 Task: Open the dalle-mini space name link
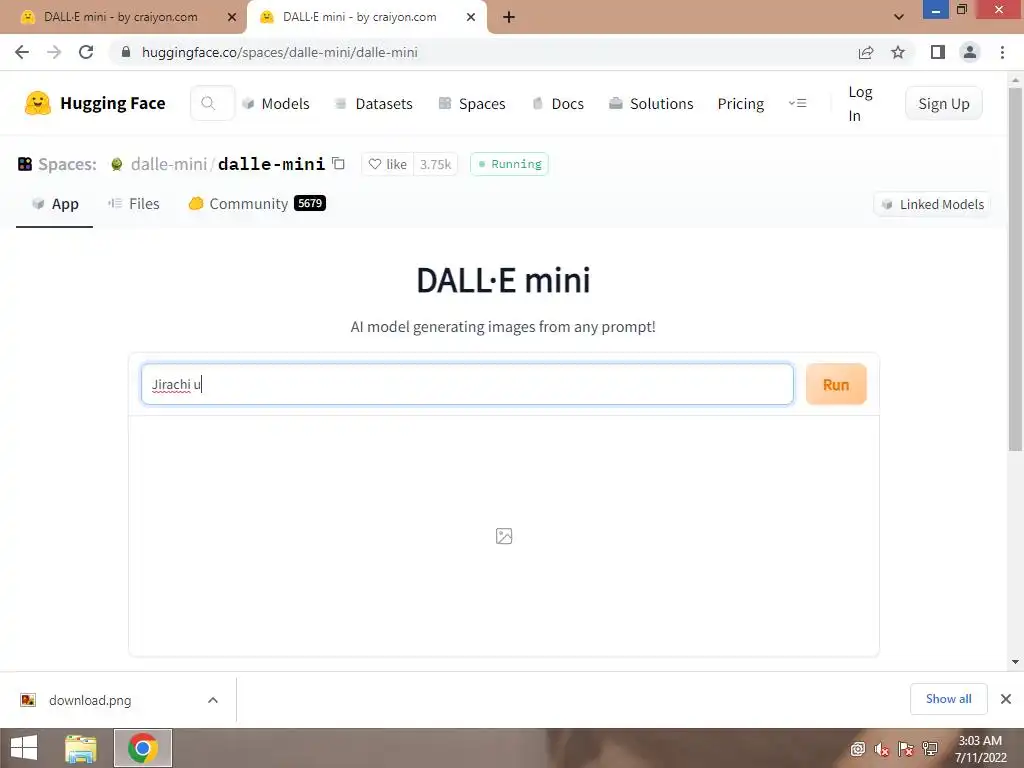pyautogui.click(x=271, y=164)
